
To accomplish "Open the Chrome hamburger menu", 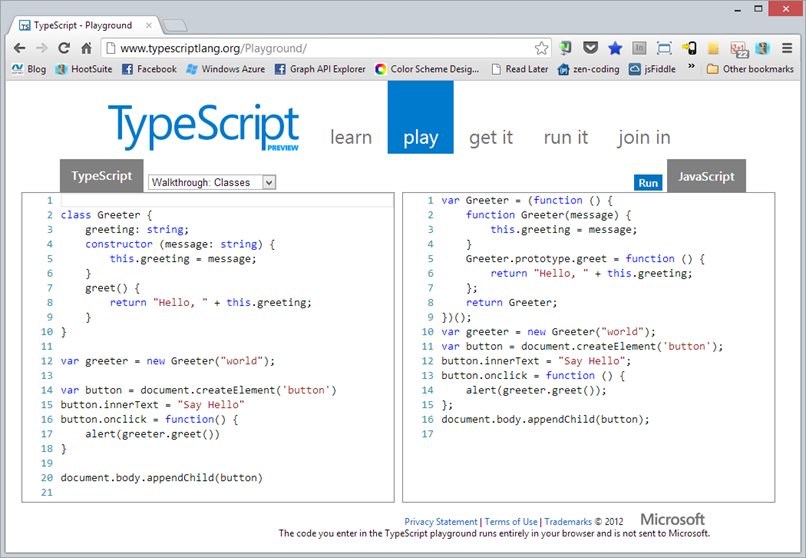I will tap(787, 48).
